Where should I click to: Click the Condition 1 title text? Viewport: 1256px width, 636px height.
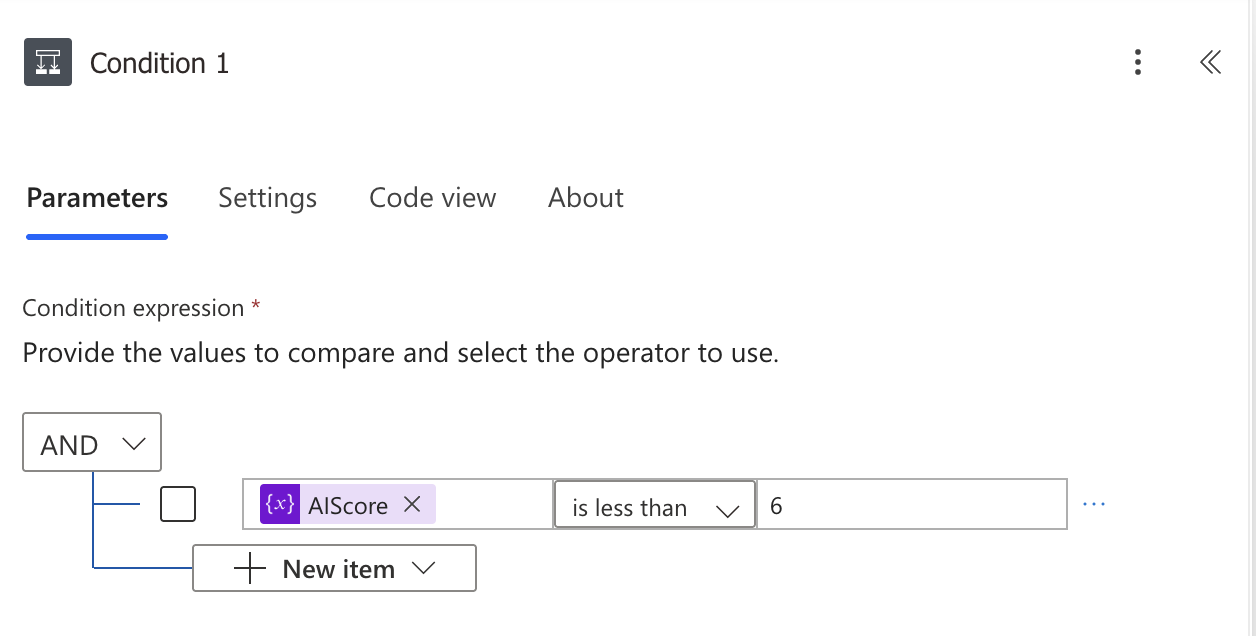(x=159, y=64)
